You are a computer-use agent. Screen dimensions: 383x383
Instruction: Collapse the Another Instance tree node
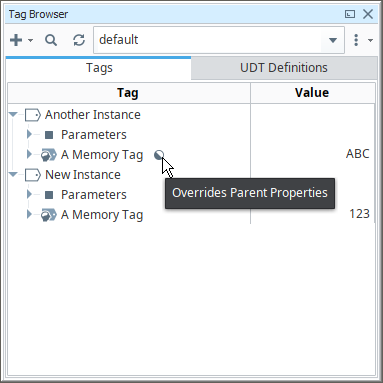tap(13, 115)
